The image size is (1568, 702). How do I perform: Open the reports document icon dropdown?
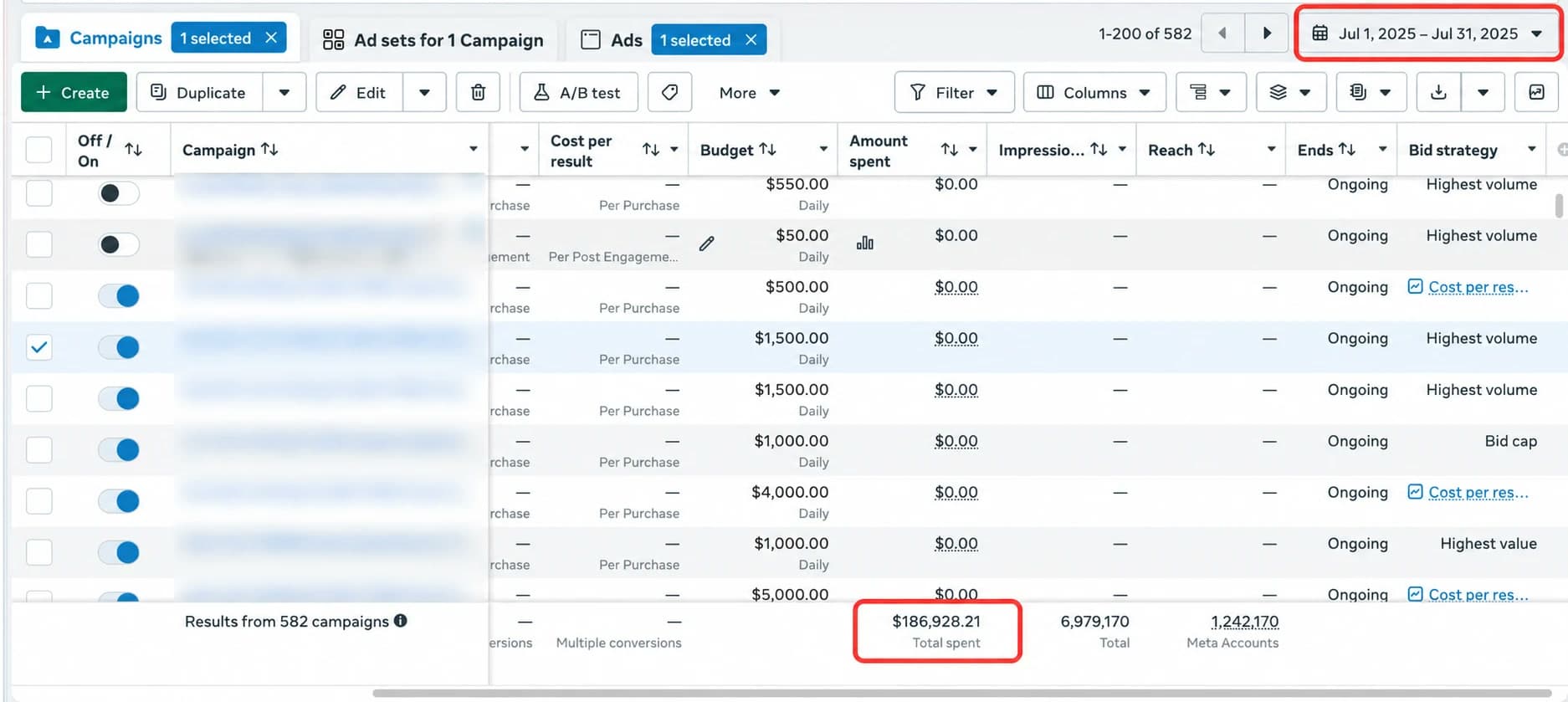1371,92
